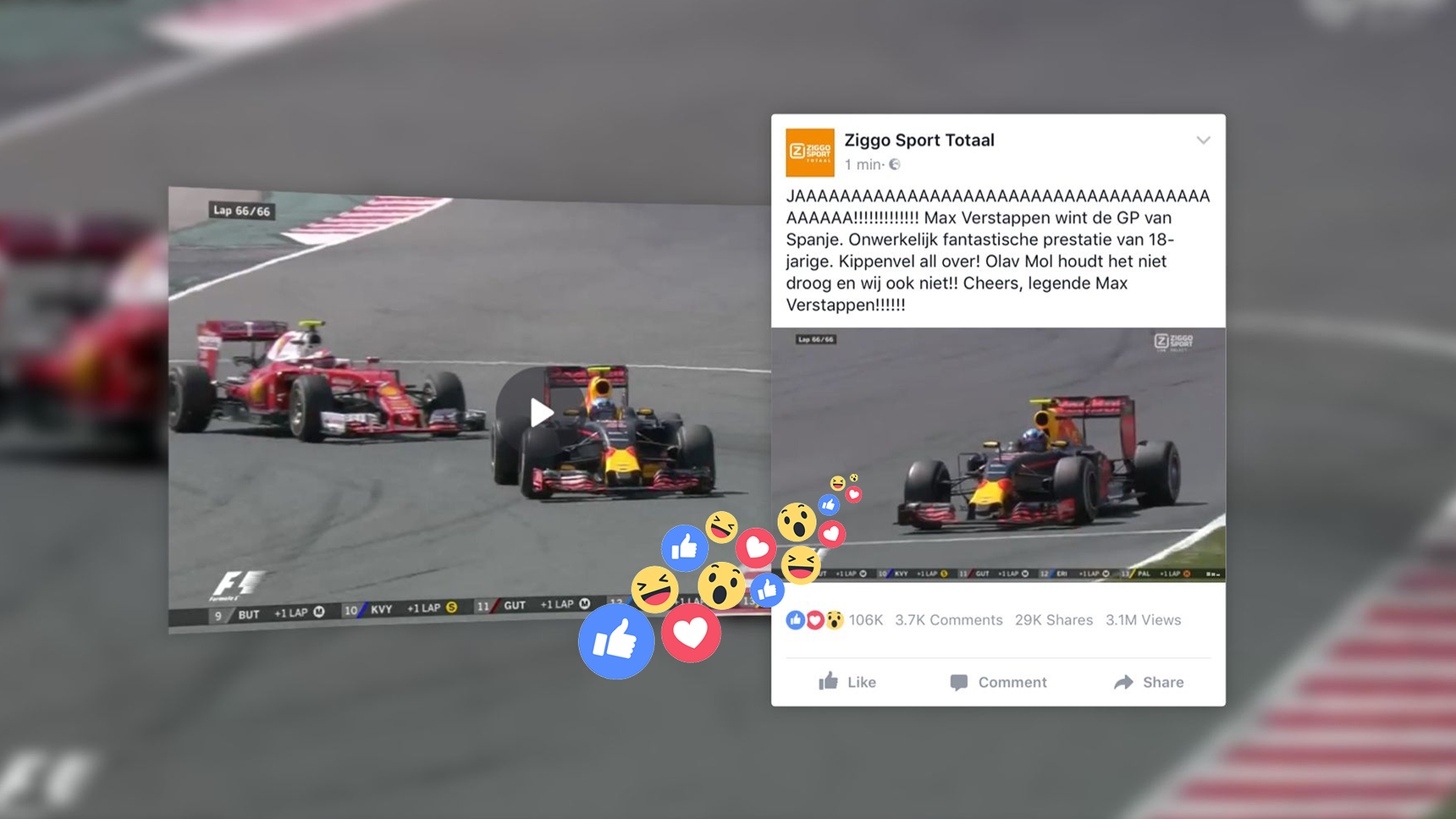This screenshot has height=819, width=1456.
Task: Click the love reaction icon in summary
Action: click(x=814, y=620)
